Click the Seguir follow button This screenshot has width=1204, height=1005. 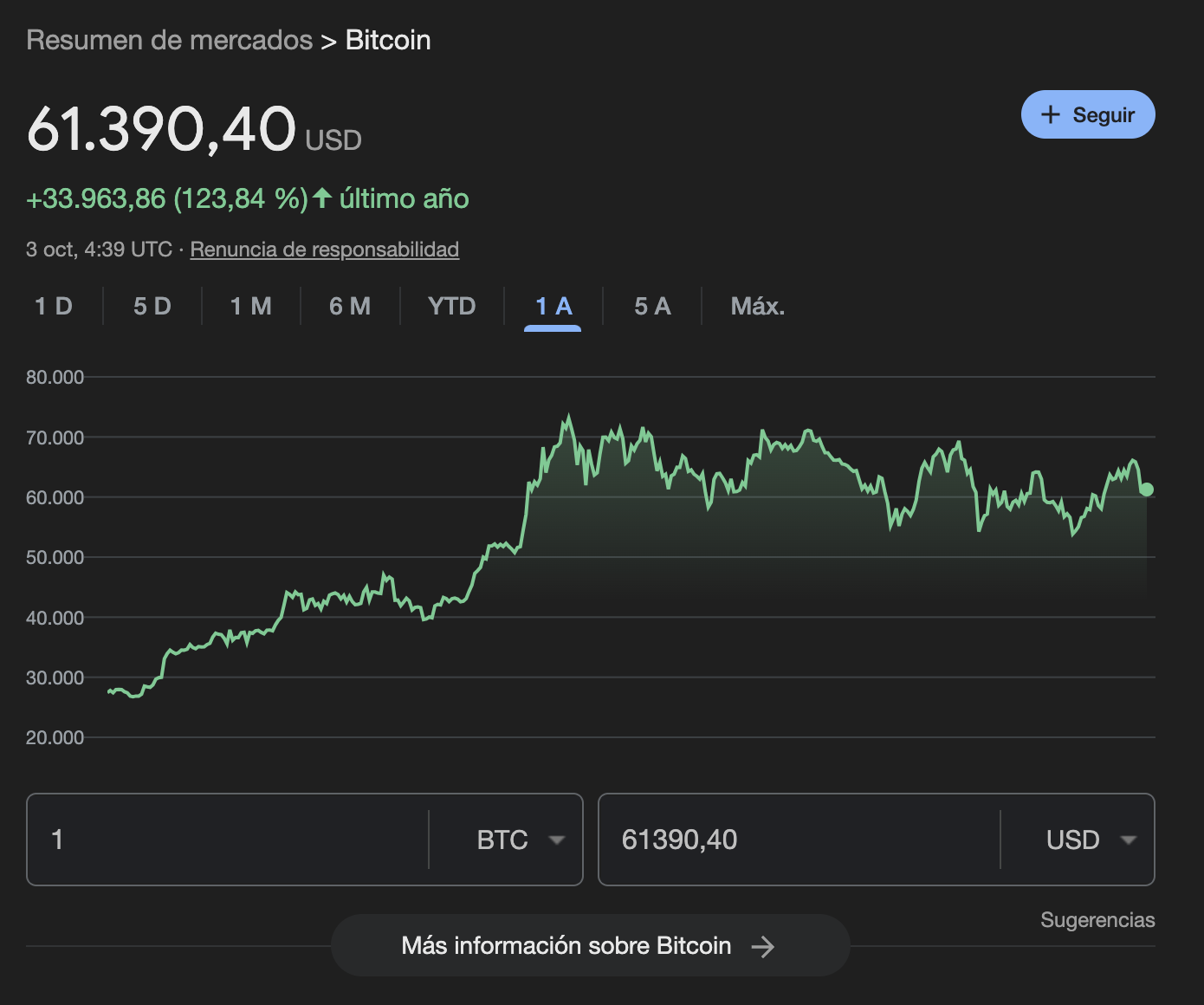(x=1088, y=114)
